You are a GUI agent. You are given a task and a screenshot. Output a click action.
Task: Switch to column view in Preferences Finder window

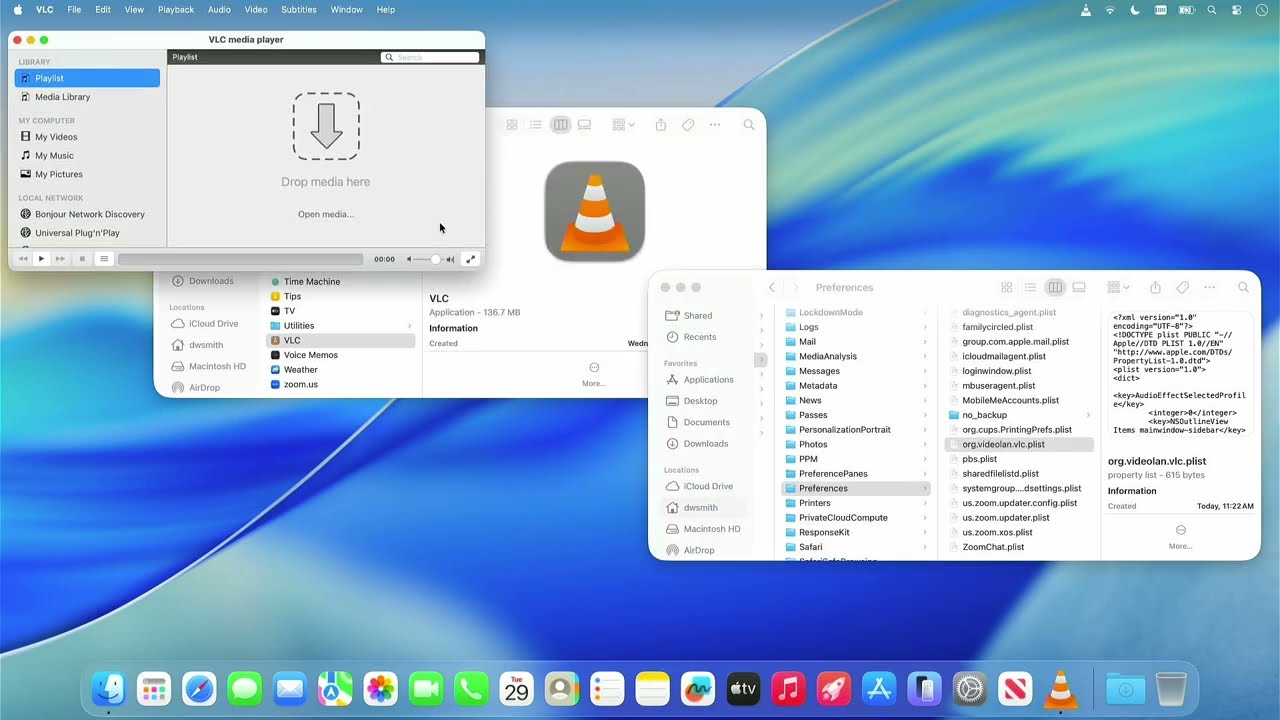click(x=1055, y=287)
